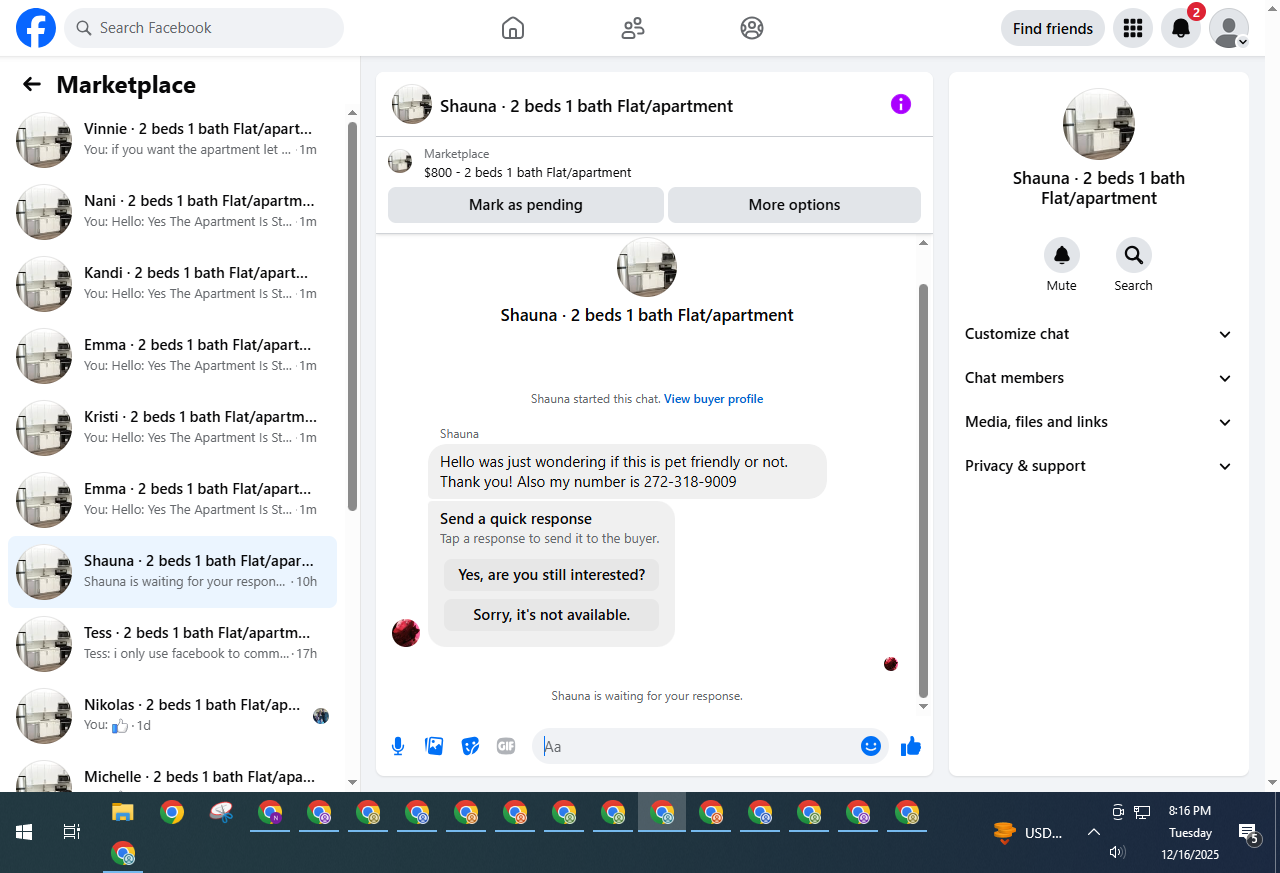Screen dimensions: 1280x873
Task: Click the Marketplace heading
Action: coord(126,85)
